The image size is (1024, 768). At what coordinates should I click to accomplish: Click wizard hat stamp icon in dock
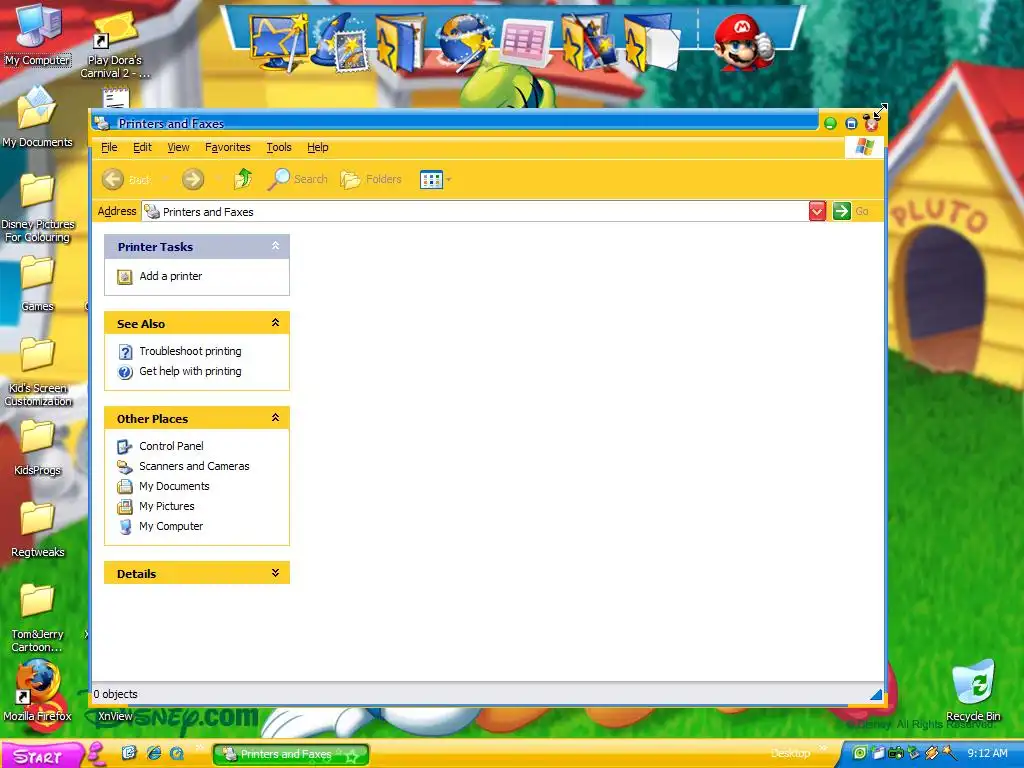[x=340, y=42]
